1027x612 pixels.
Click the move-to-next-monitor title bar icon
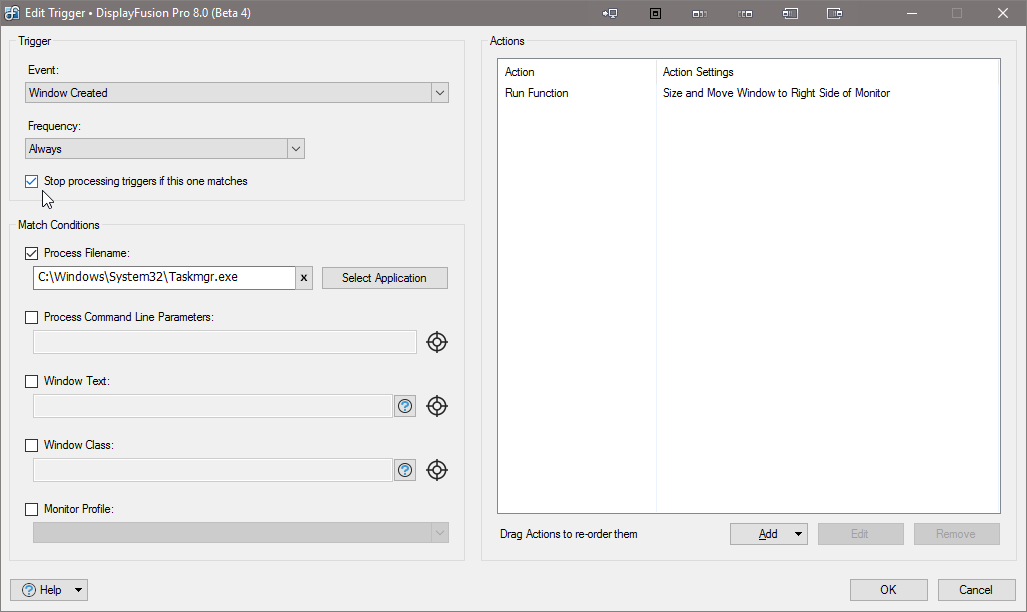(x=610, y=13)
